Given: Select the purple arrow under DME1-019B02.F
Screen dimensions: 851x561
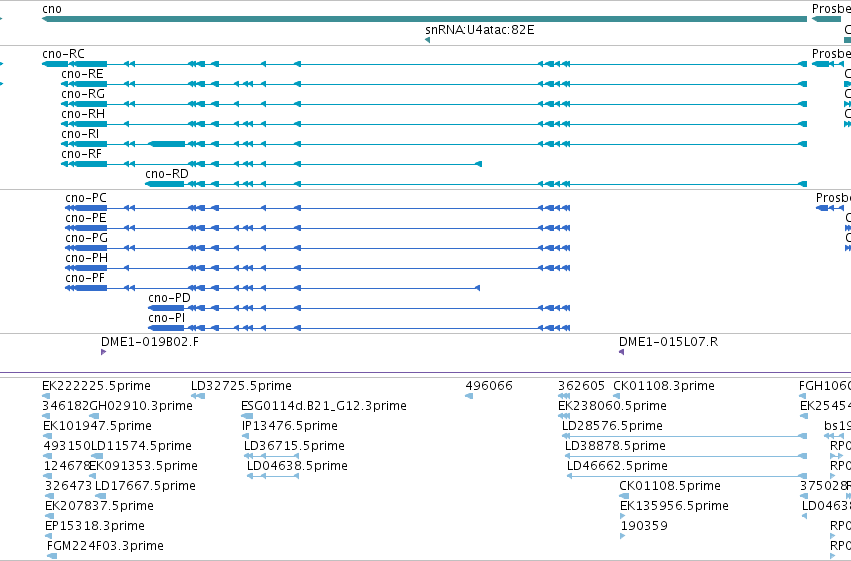Looking at the screenshot, I should [x=103, y=352].
